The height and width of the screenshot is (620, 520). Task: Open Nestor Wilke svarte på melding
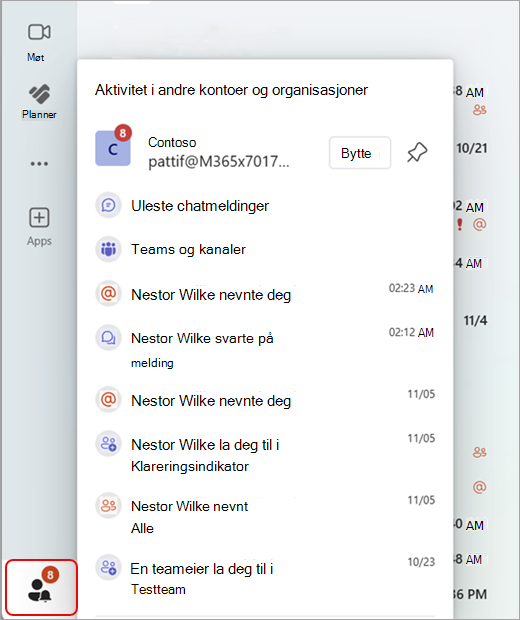[x=264, y=349]
